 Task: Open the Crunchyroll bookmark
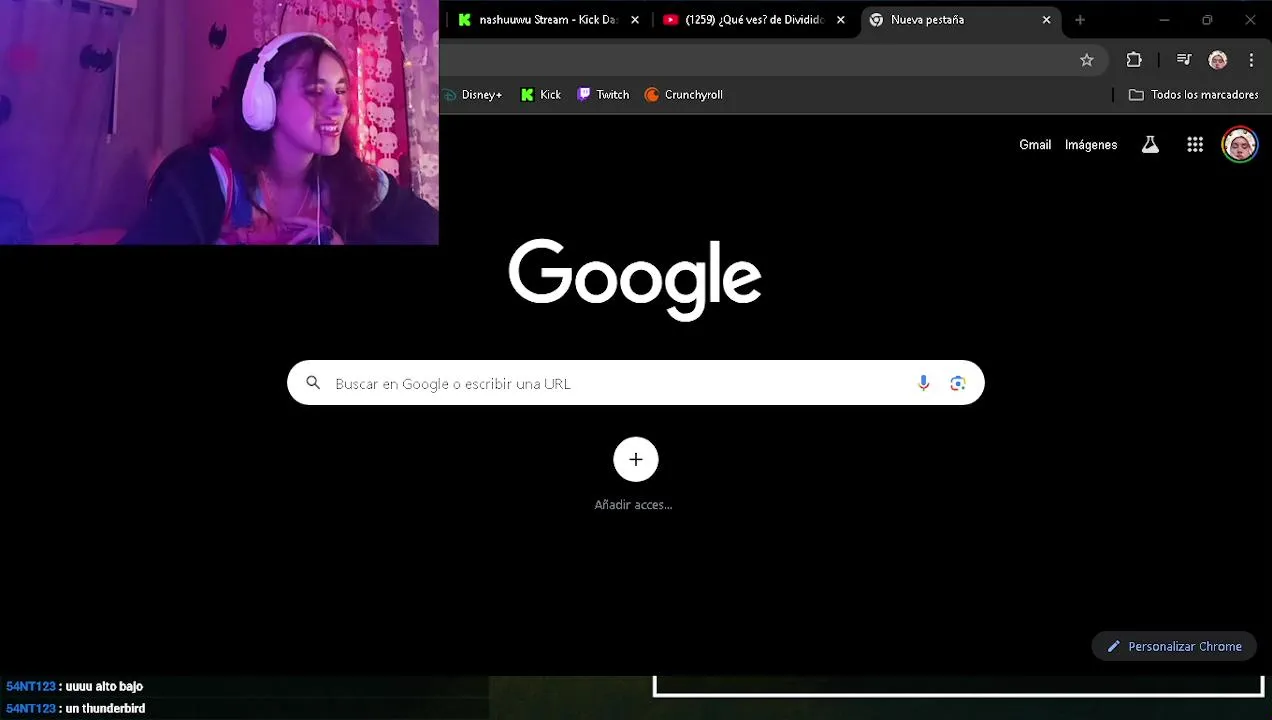(684, 95)
